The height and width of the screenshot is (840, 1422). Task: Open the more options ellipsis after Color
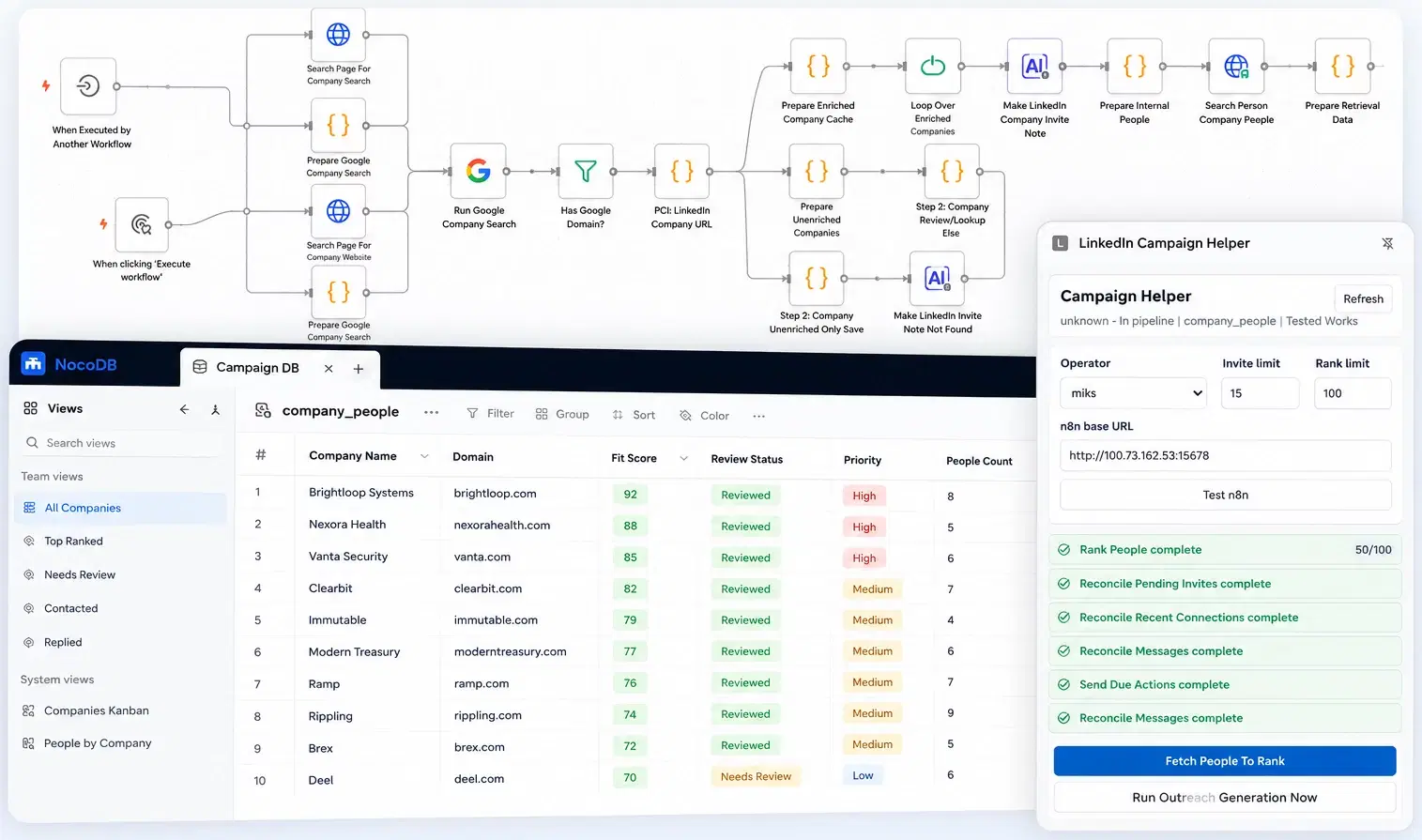click(x=758, y=416)
